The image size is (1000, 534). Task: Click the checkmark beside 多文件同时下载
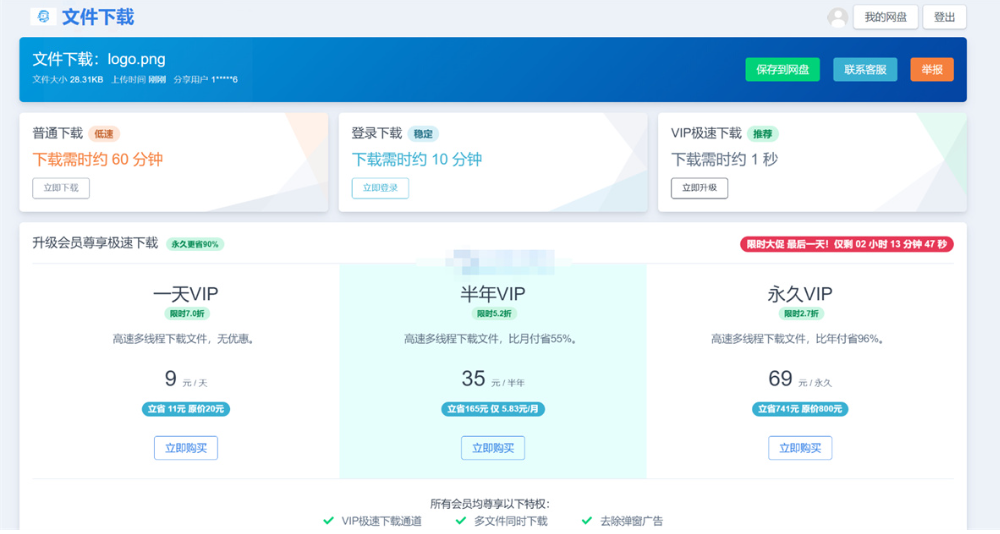pos(460,521)
